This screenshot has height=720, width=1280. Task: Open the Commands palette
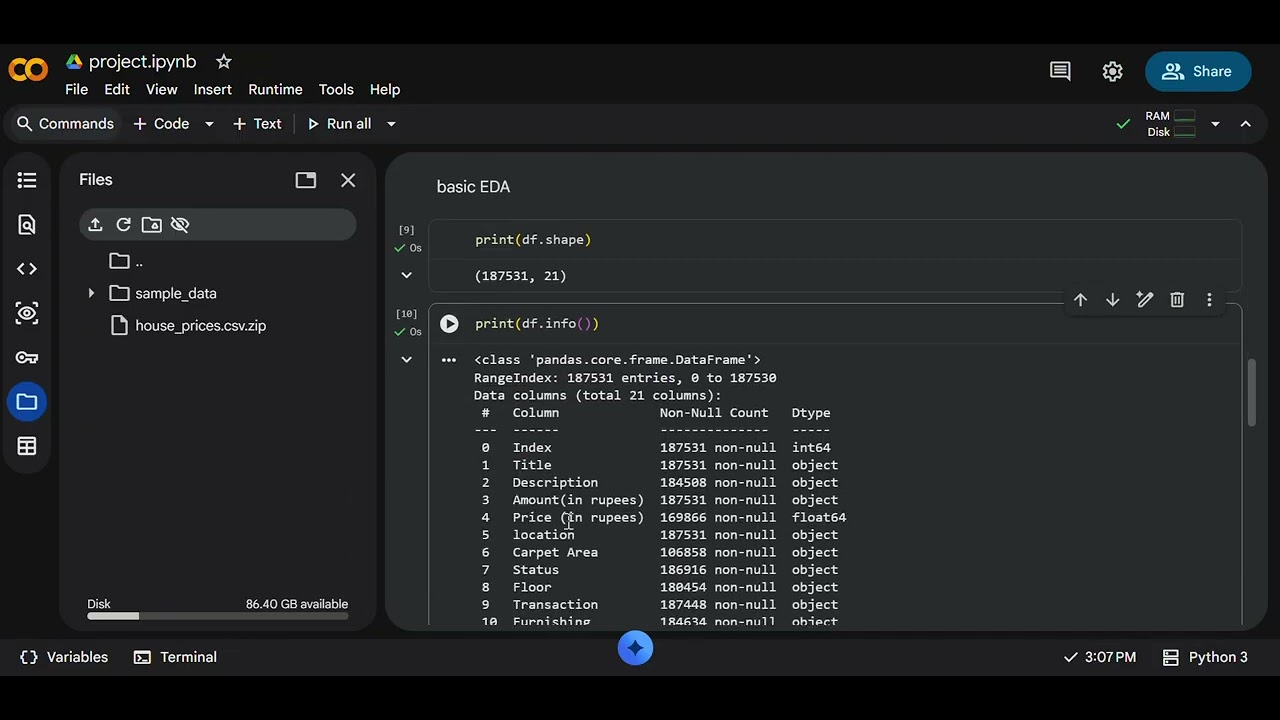pos(65,124)
